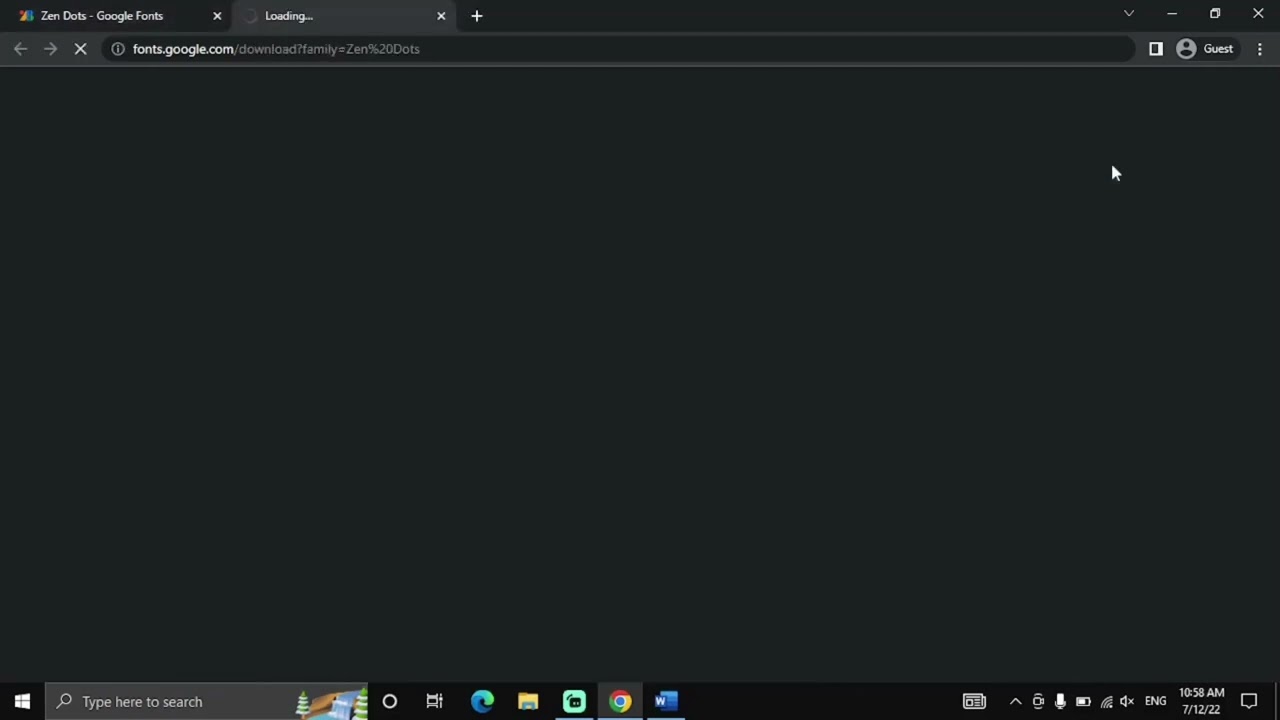Viewport: 1280px width, 720px height.
Task: Open the Guest profile menu
Action: pyautogui.click(x=1205, y=49)
